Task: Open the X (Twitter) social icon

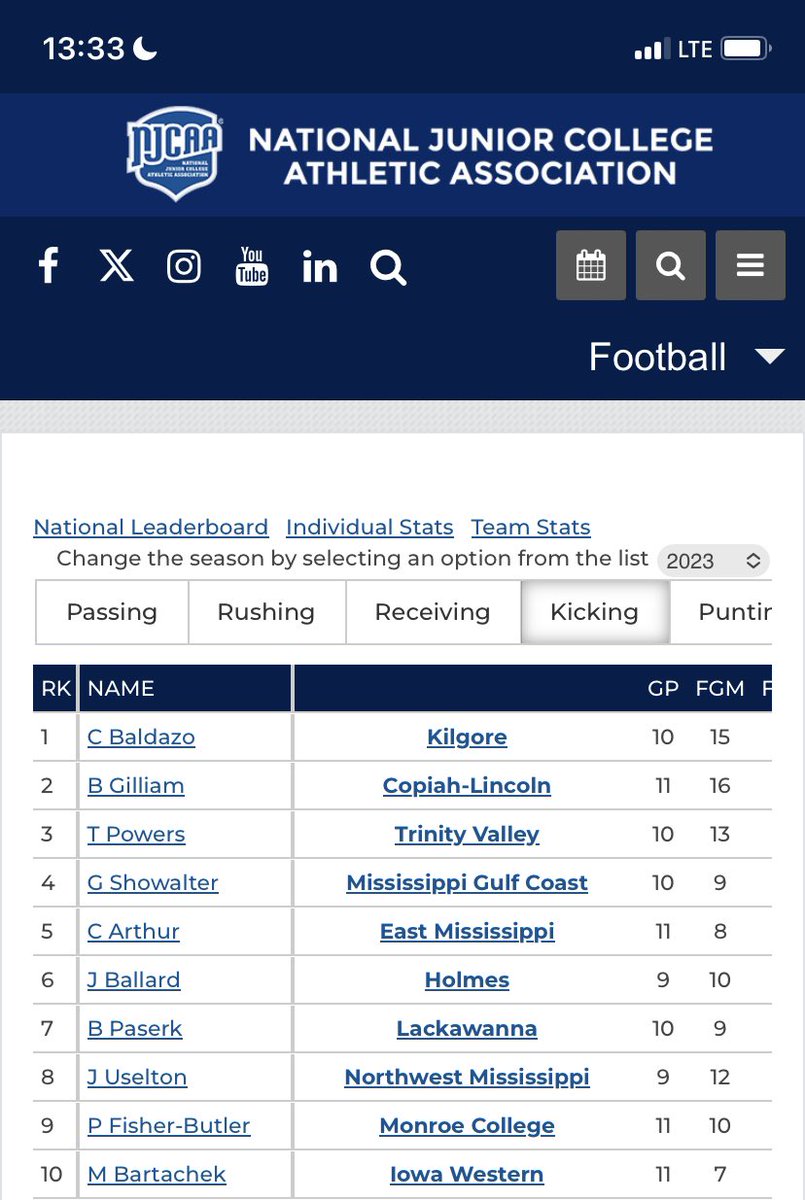Action: [x=116, y=266]
